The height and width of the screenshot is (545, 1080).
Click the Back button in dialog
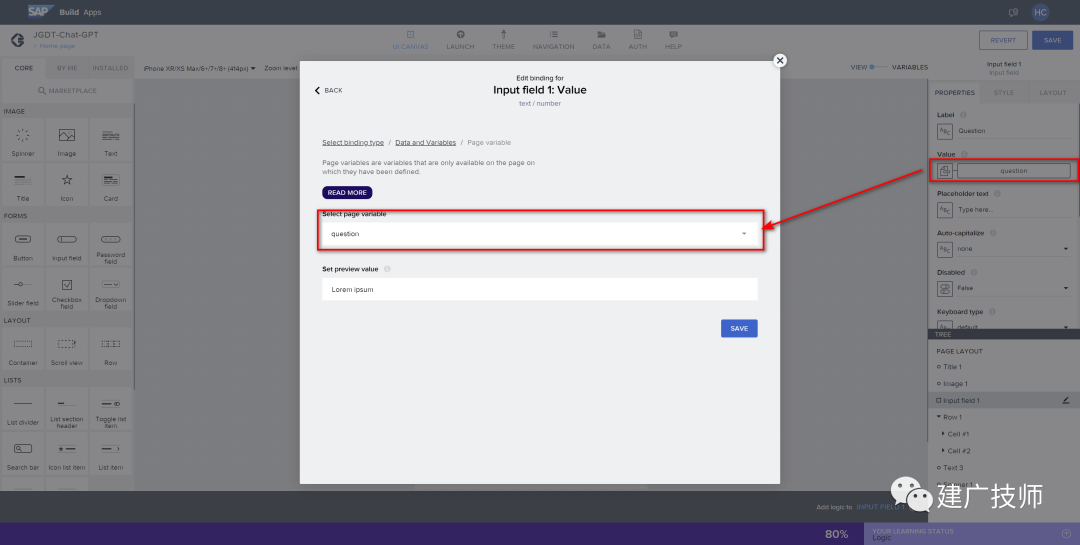[x=329, y=90]
